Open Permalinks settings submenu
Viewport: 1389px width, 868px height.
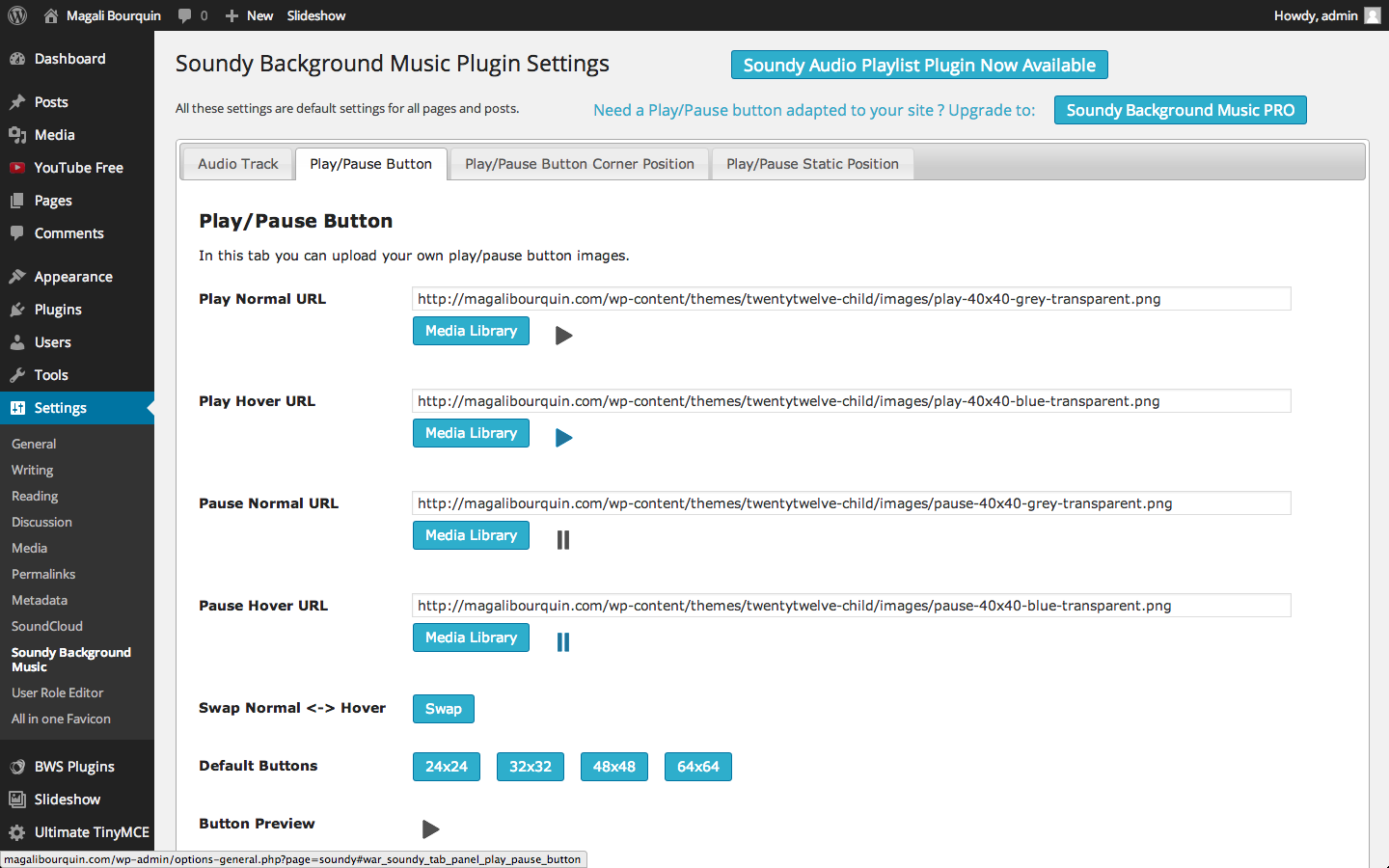click(43, 574)
